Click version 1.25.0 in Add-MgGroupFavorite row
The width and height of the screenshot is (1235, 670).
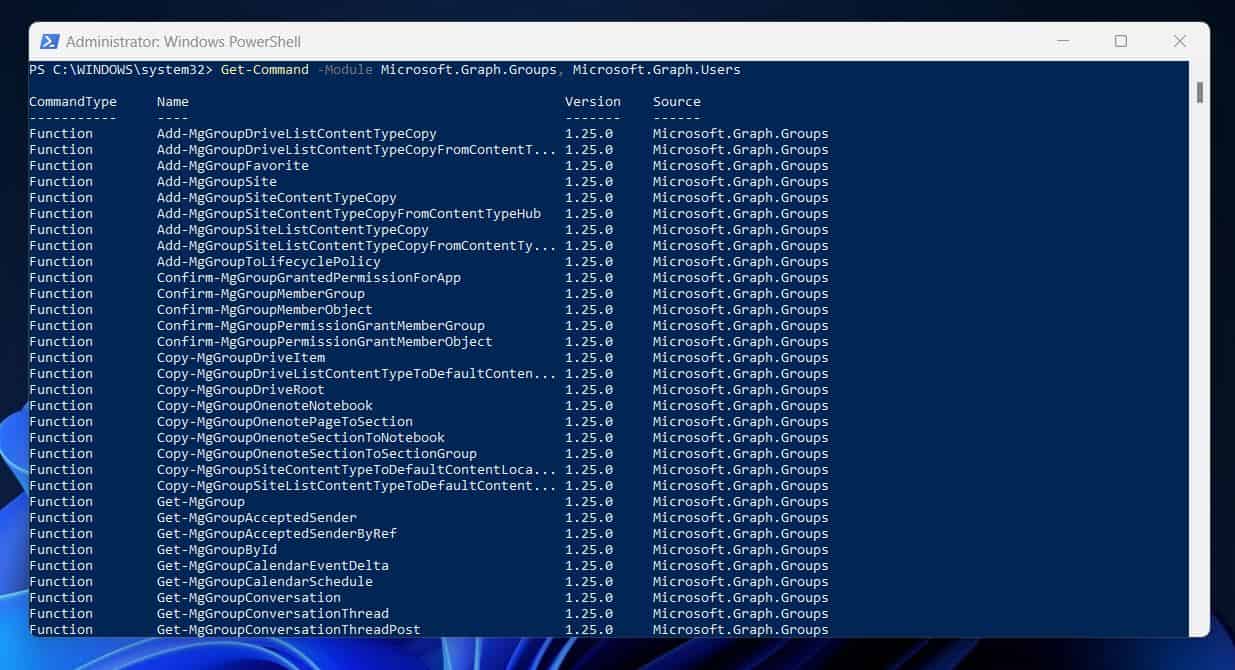(x=589, y=166)
